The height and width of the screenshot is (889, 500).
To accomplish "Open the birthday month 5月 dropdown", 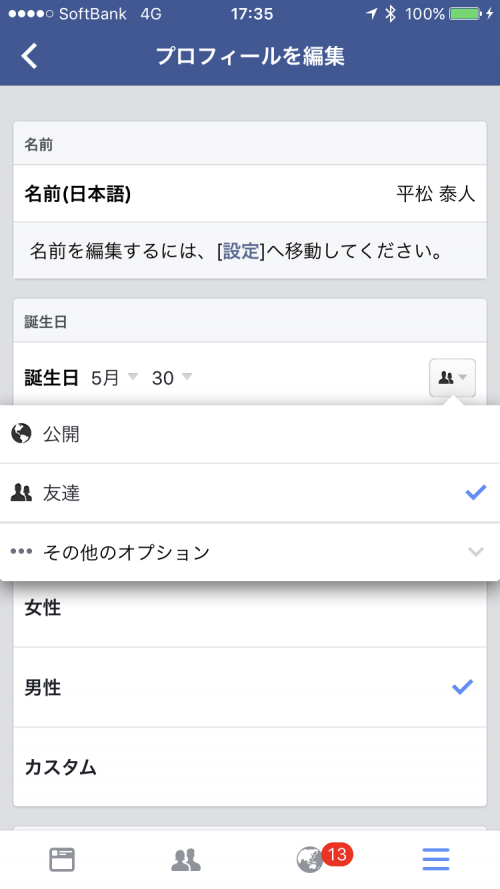I will [x=115, y=378].
